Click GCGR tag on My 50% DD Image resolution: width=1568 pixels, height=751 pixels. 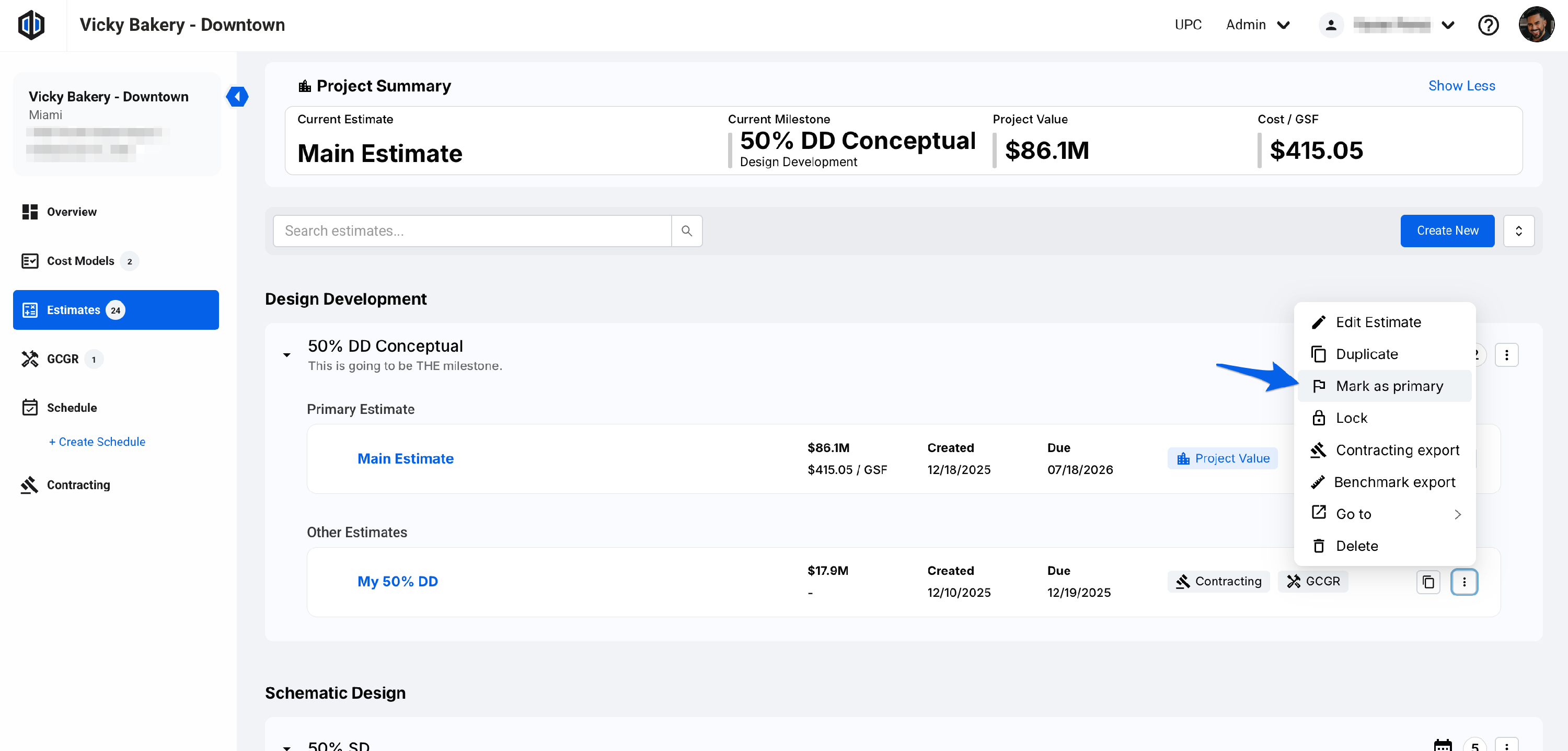point(1313,581)
